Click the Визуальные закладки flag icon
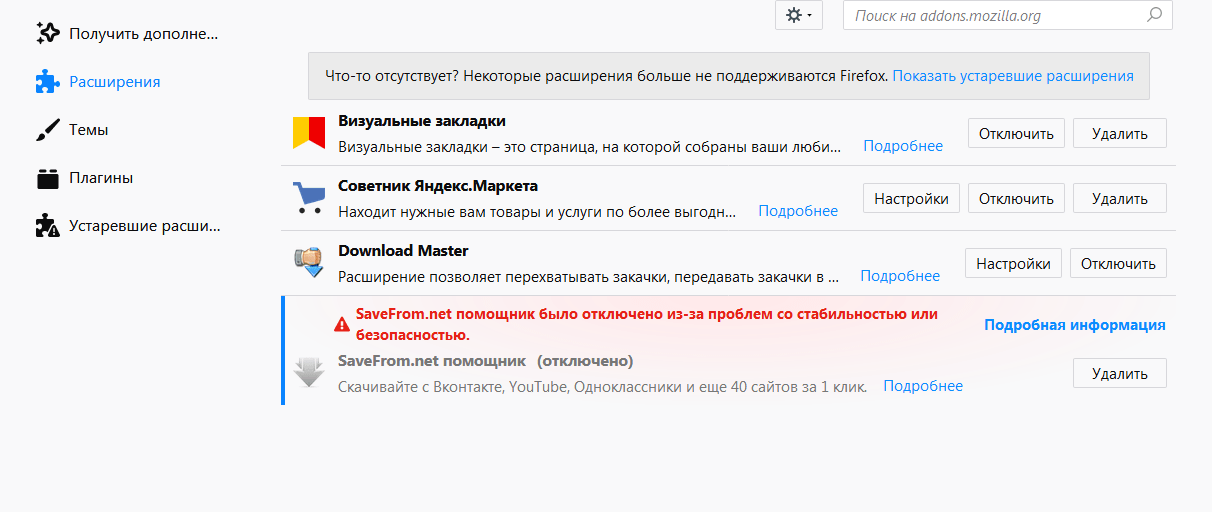1212x512 pixels. pos(309,133)
